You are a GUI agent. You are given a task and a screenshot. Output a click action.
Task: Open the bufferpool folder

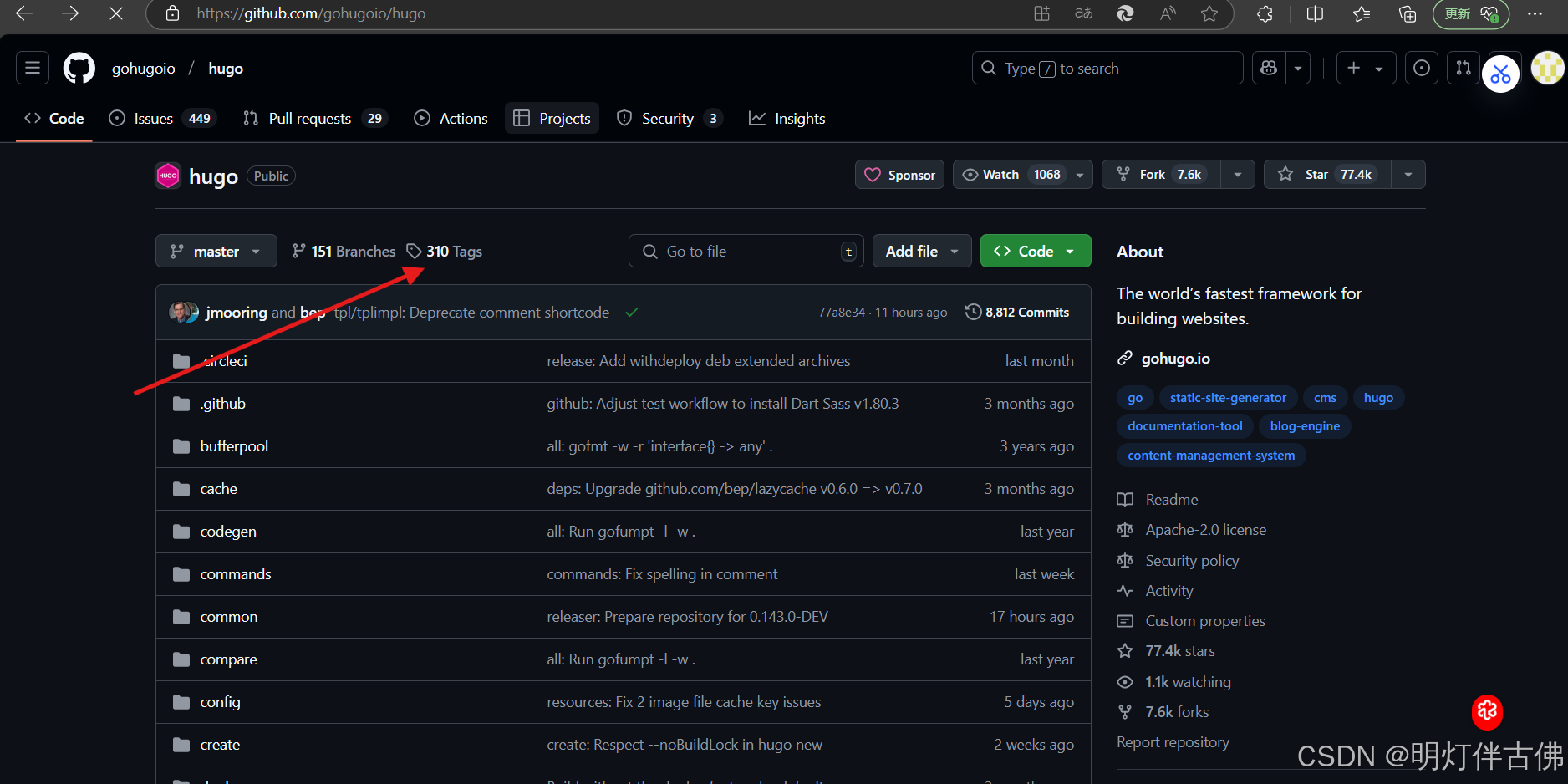point(234,446)
